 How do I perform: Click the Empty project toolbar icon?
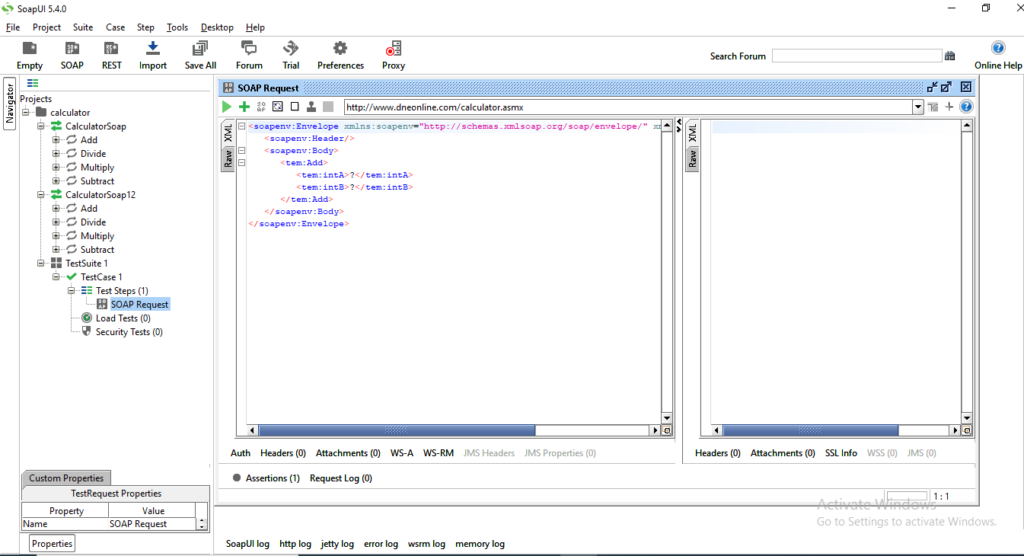coord(29,49)
